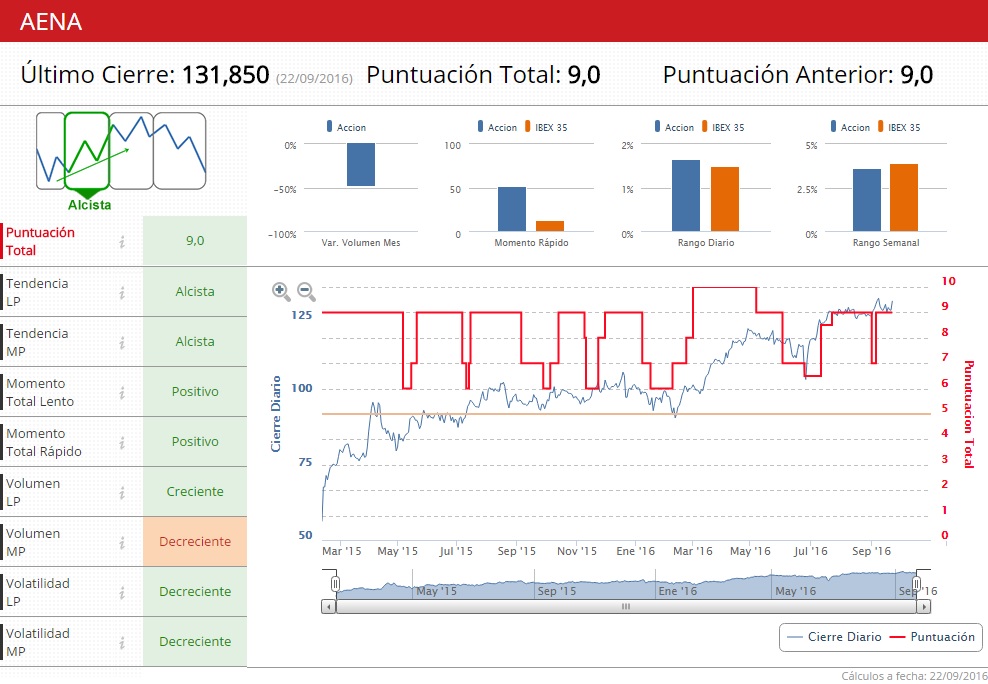Toggle Puntuación line in chart legend

click(932, 637)
